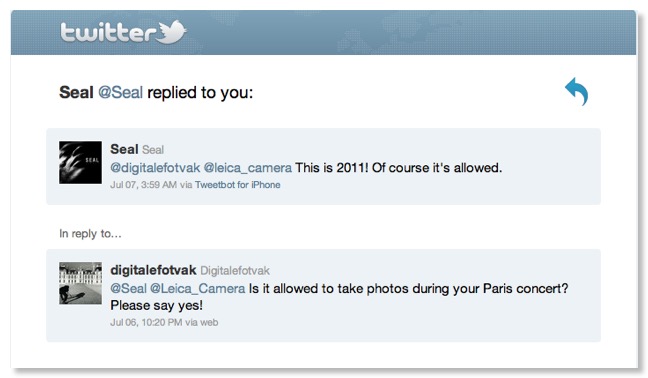Screen dimensions: 648x378
Task: Open the 'Jul 07, 3:59 AM' timestamp
Action: point(143,185)
